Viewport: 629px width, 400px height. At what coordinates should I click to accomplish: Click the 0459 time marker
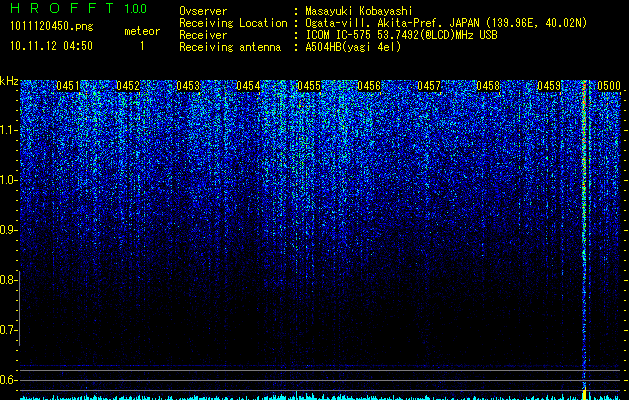(x=549, y=86)
